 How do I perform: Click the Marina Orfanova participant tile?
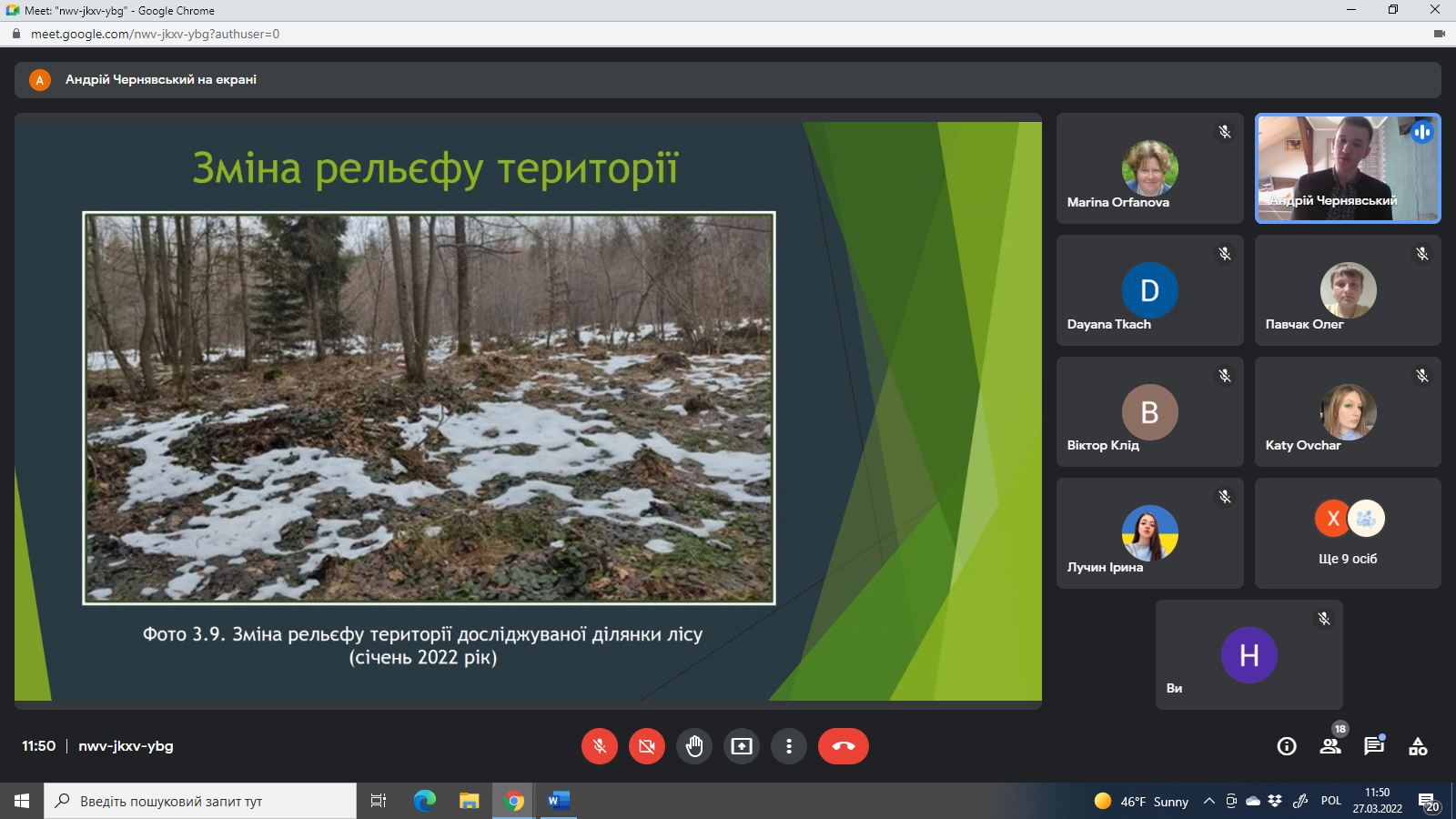pyautogui.click(x=1149, y=168)
